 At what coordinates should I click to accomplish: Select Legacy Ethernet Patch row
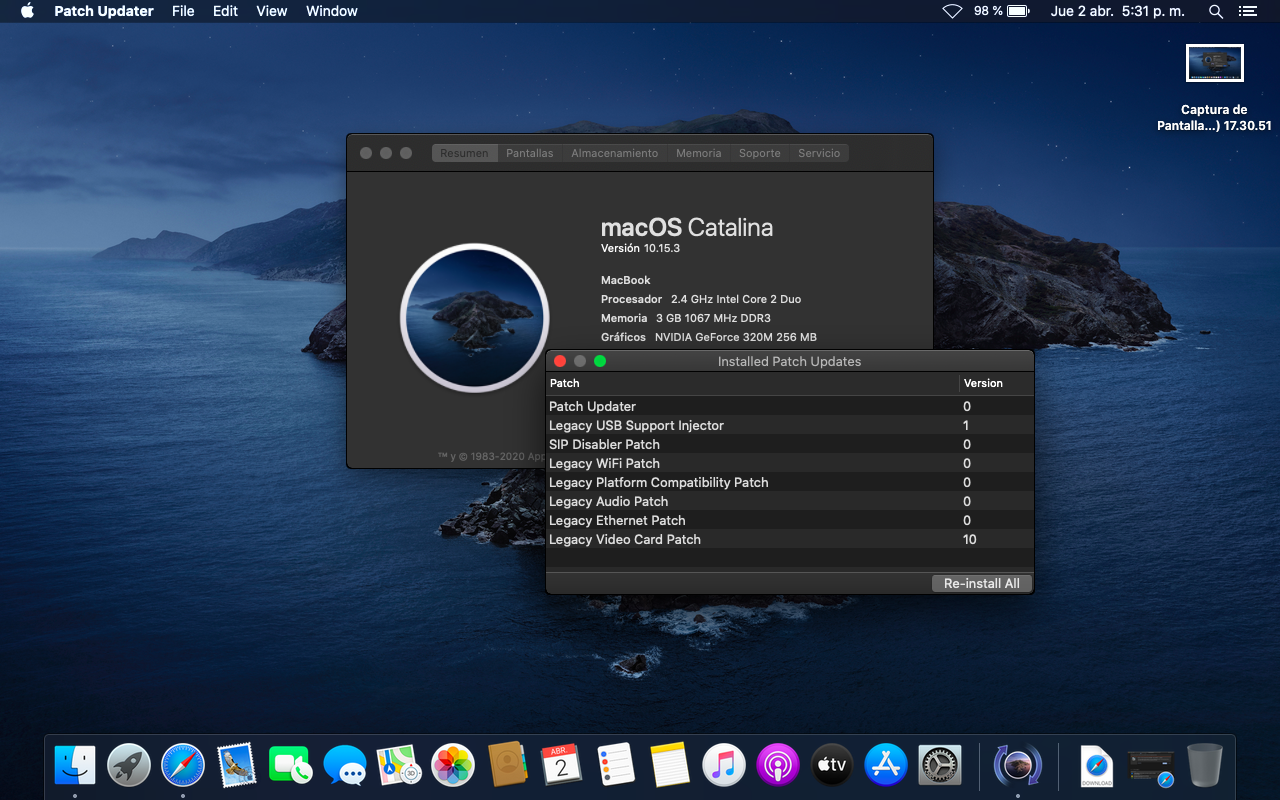[x=790, y=520]
